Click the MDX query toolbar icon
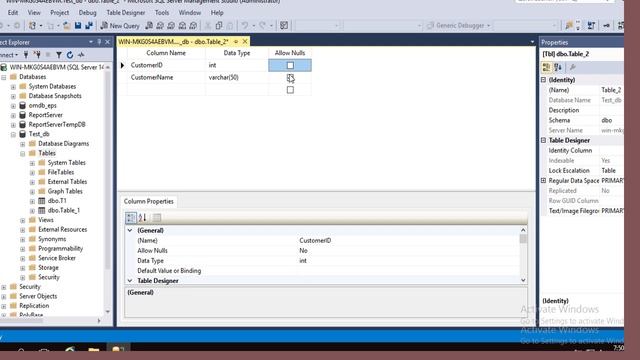 click(x=160, y=26)
